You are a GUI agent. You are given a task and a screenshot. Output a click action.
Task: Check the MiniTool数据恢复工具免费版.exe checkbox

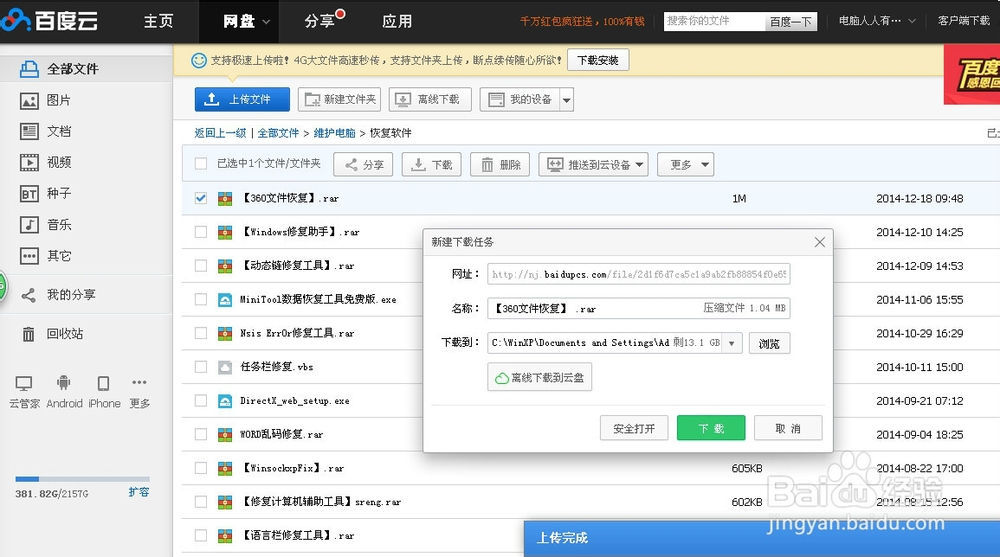[201, 299]
